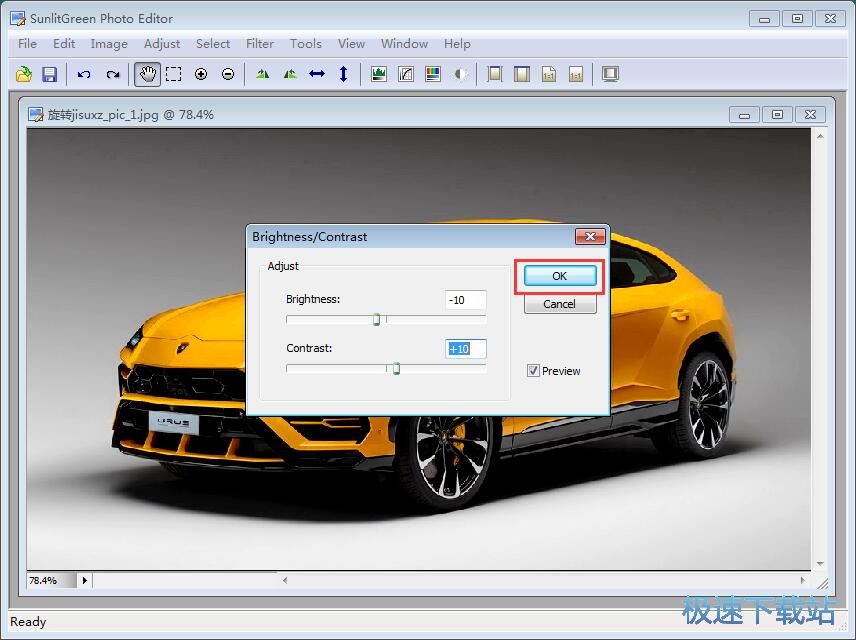Open the Edit menu
Image resolution: width=856 pixels, height=640 pixels.
pyautogui.click(x=64, y=44)
